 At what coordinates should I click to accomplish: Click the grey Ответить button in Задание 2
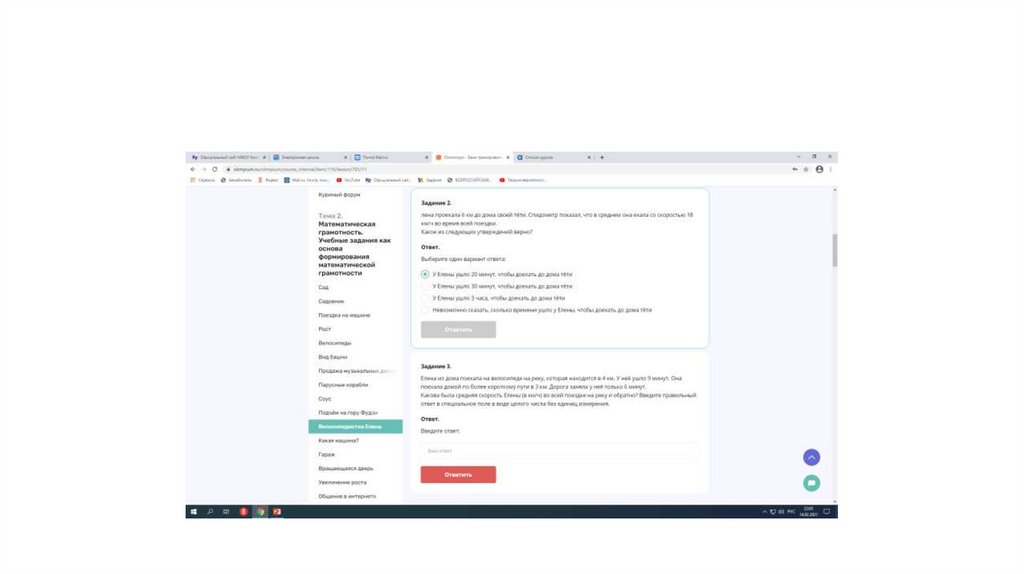point(458,330)
